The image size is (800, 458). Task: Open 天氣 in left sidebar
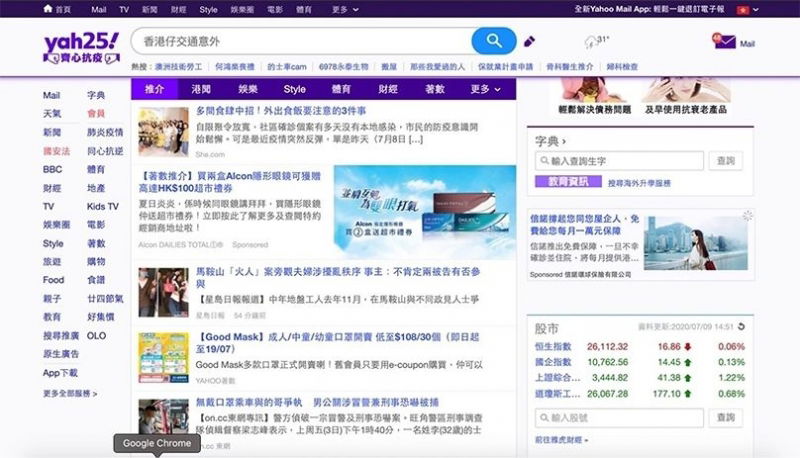(x=52, y=114)
